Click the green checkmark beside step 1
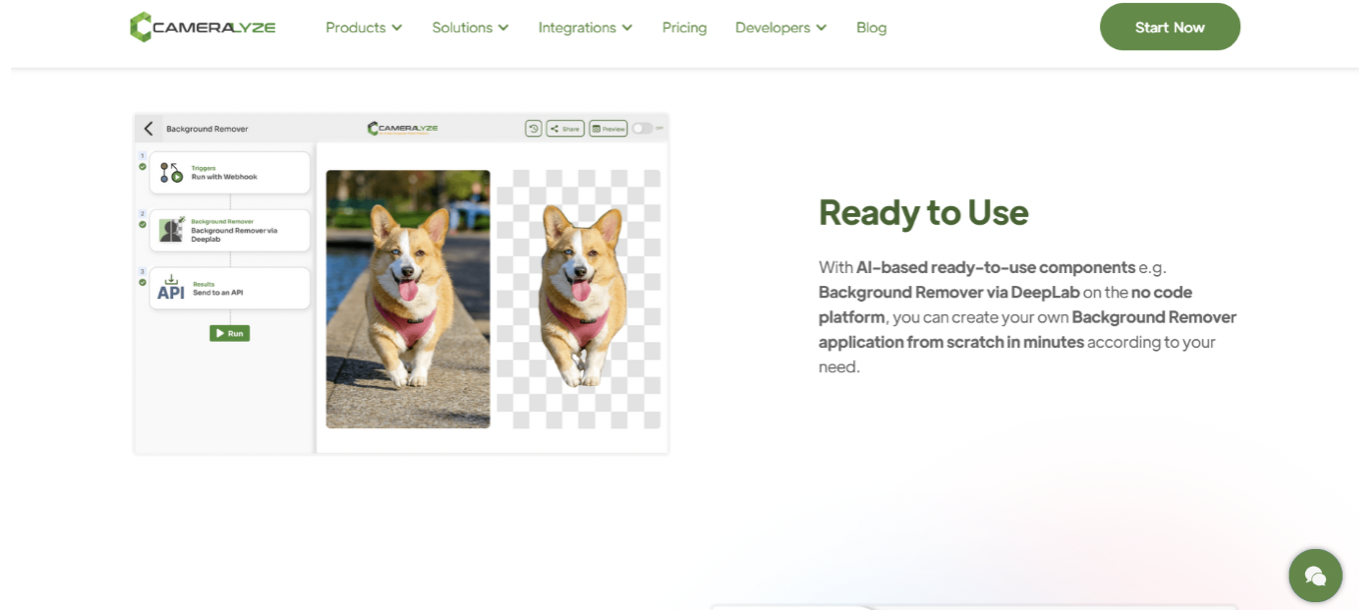The width and height of the screenshot is (1362, 610). [142, 166]
